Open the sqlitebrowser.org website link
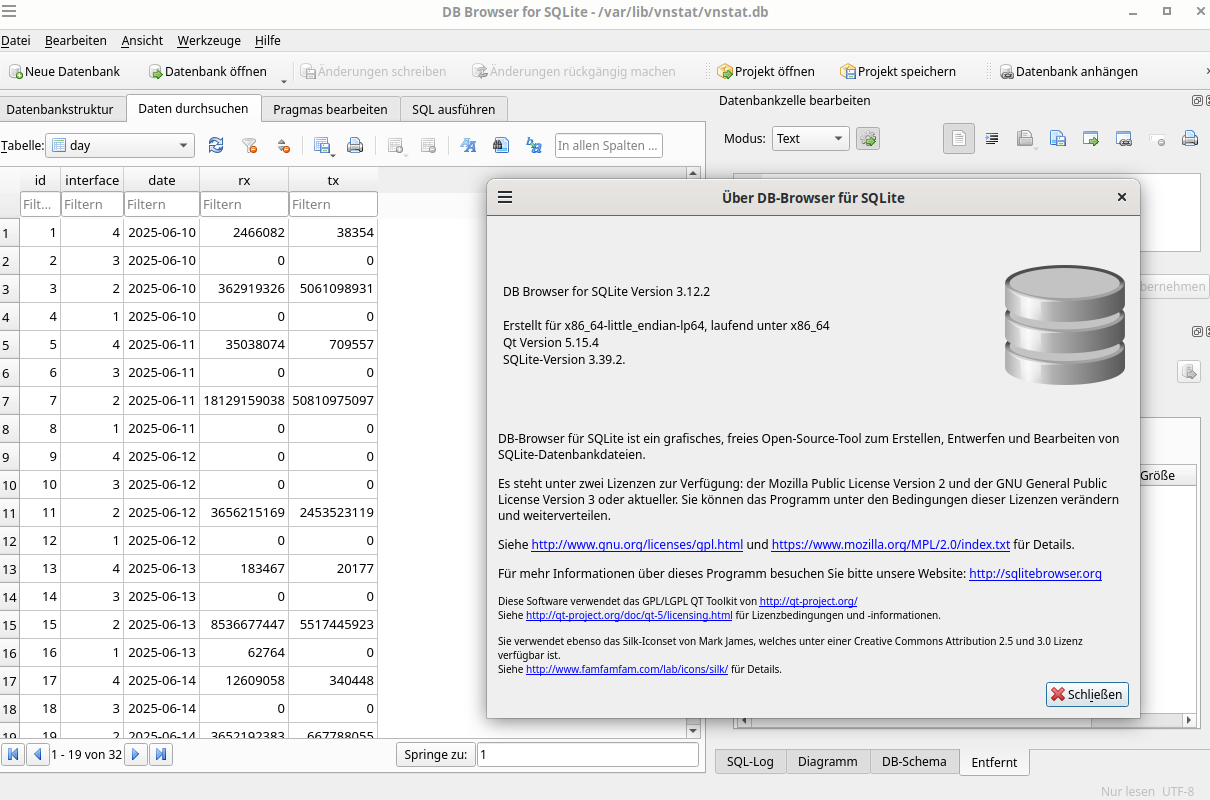This screenshot has height=800, width=1210. pos(1035,574)
